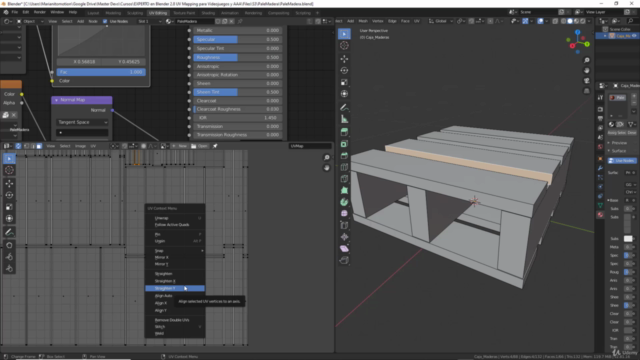Select the Cursor tool in the UV editor toolbar
The image size is (640, 360).
pyautogui.click(x=9, y=170)
